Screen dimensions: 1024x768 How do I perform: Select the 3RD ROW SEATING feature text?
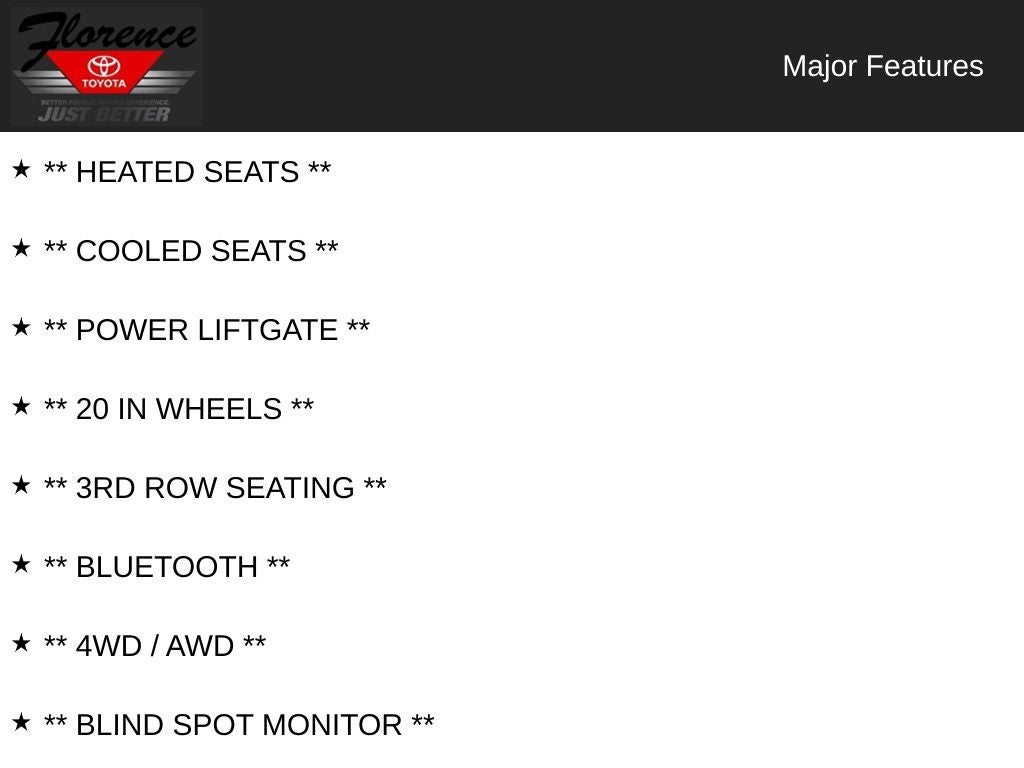(215, 488)
